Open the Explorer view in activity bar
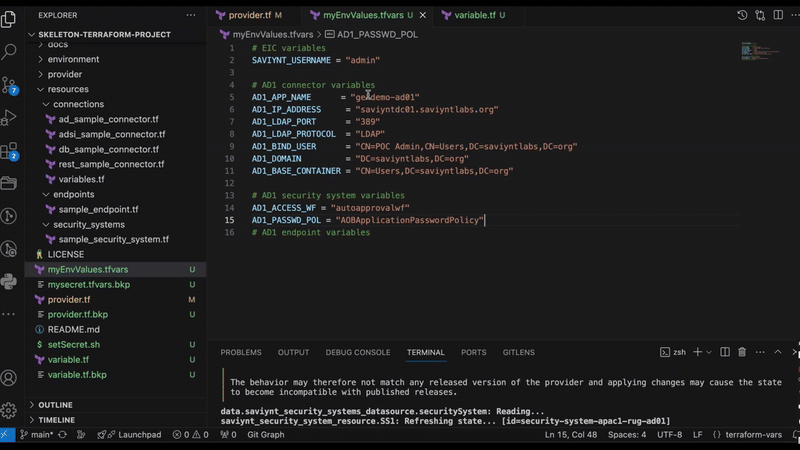This screenshot has height=450, width=800. point(9,19)
